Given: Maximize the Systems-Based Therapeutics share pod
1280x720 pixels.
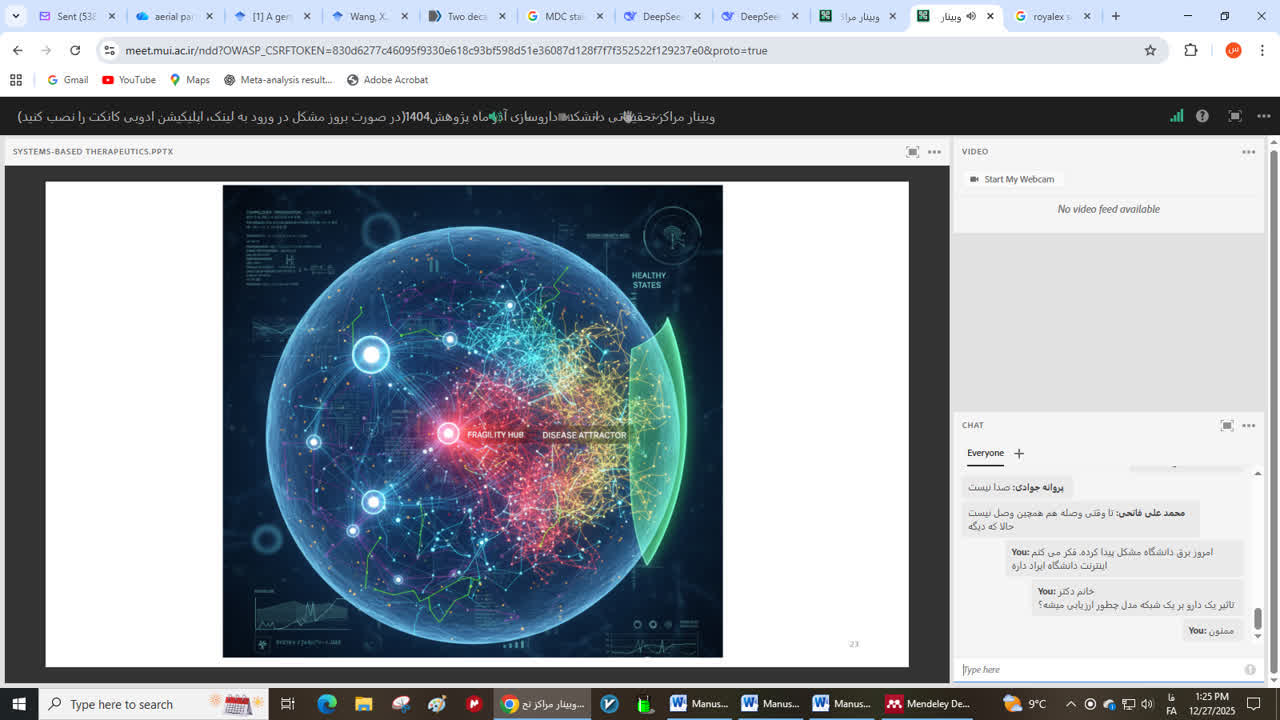Looking at the screenshot, I should click(912, 152).
